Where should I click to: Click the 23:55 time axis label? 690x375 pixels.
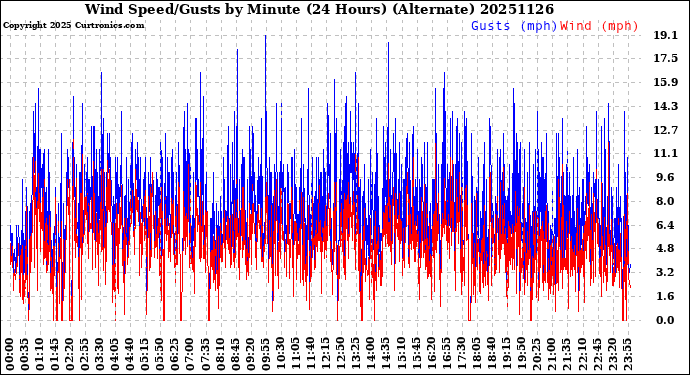627,354
